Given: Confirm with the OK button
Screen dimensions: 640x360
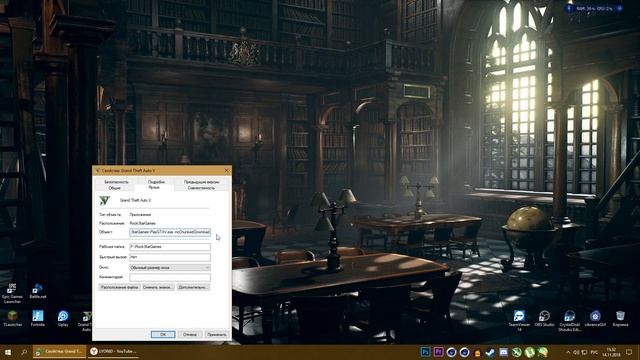Looking at the screenshot, I should (x=163, y=334).
